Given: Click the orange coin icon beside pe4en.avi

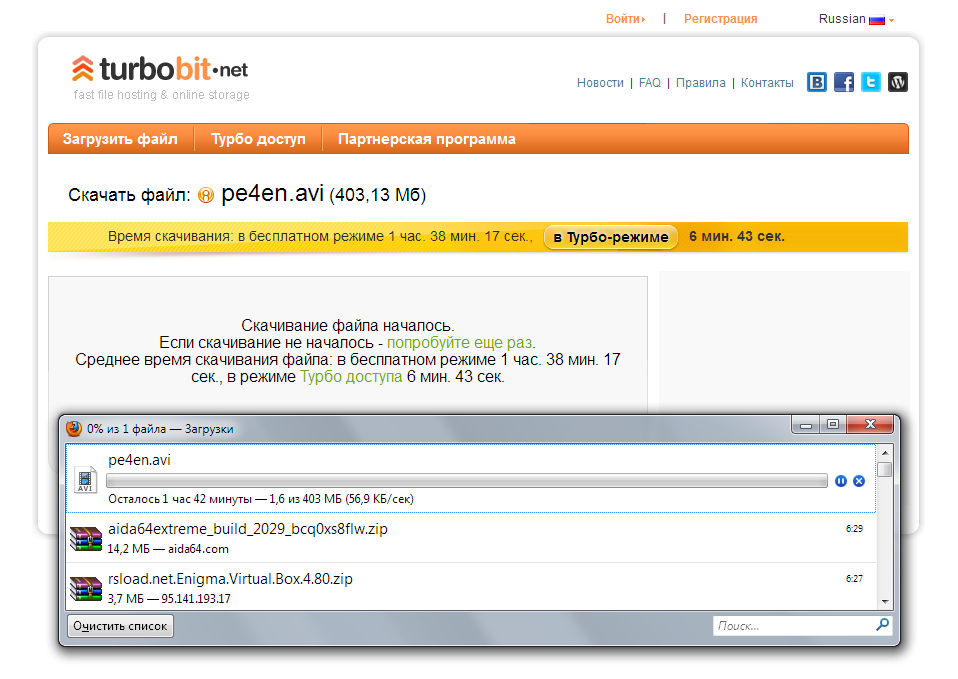Looking at the screenshot, I should pyautogui.click(x=206, y=195).
